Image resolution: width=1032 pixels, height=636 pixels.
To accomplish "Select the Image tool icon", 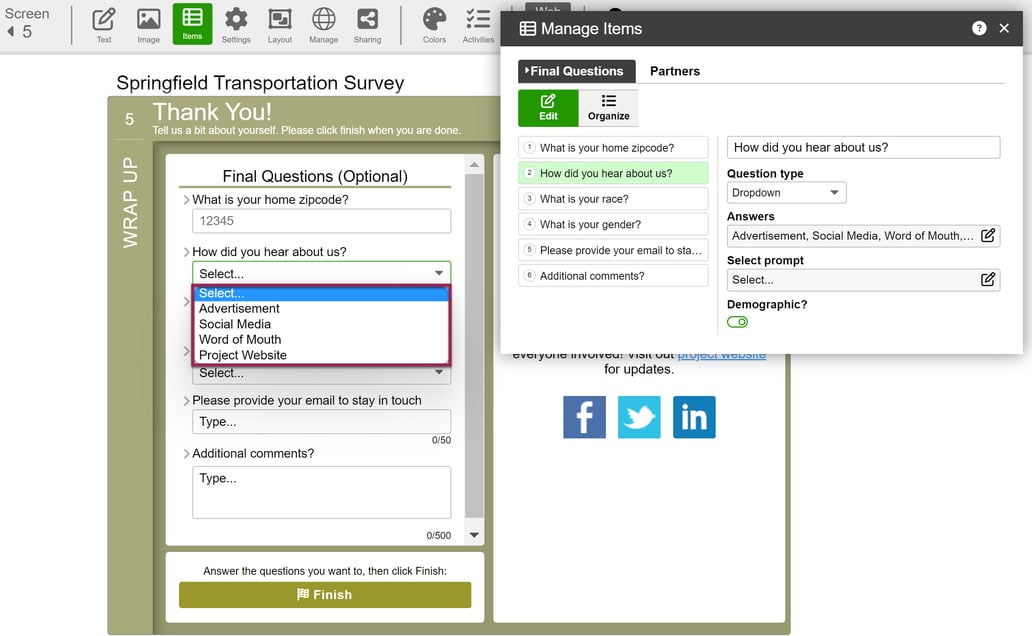I will point(148,25).
